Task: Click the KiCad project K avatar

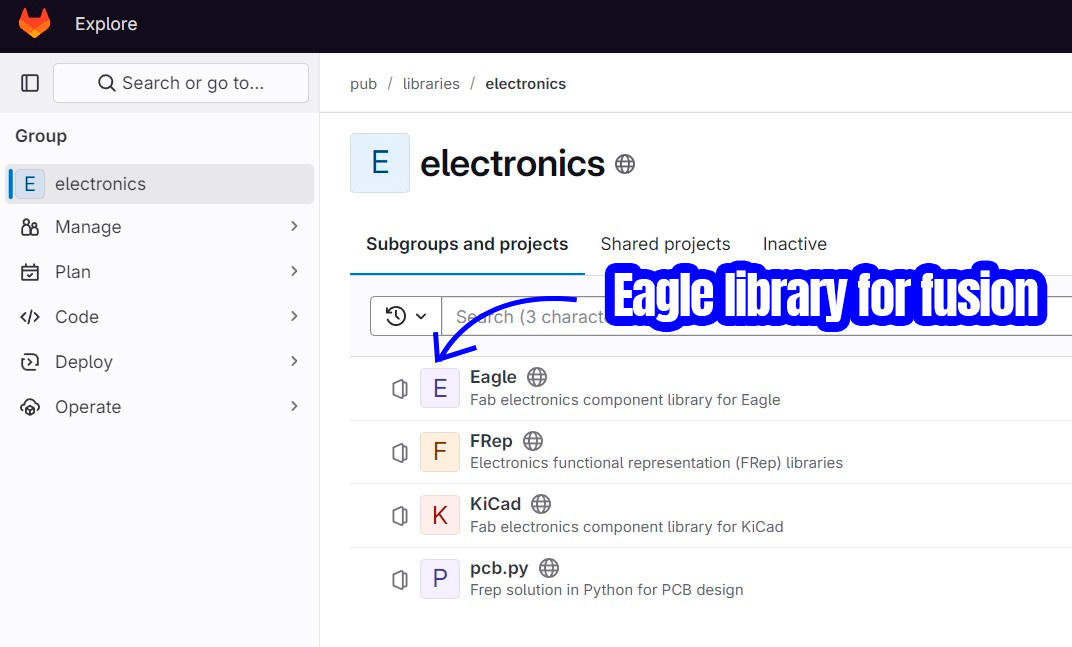Action: point(440,515)
